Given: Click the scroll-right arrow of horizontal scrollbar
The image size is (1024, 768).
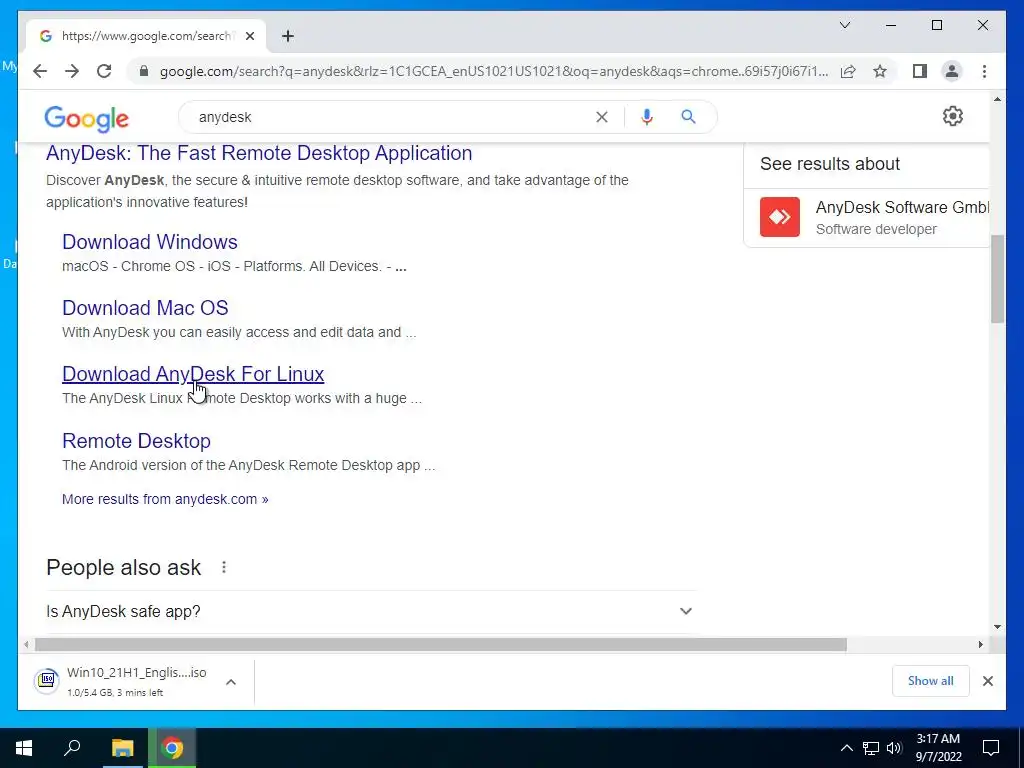Looking at the screenshot, I should [980, 645].
